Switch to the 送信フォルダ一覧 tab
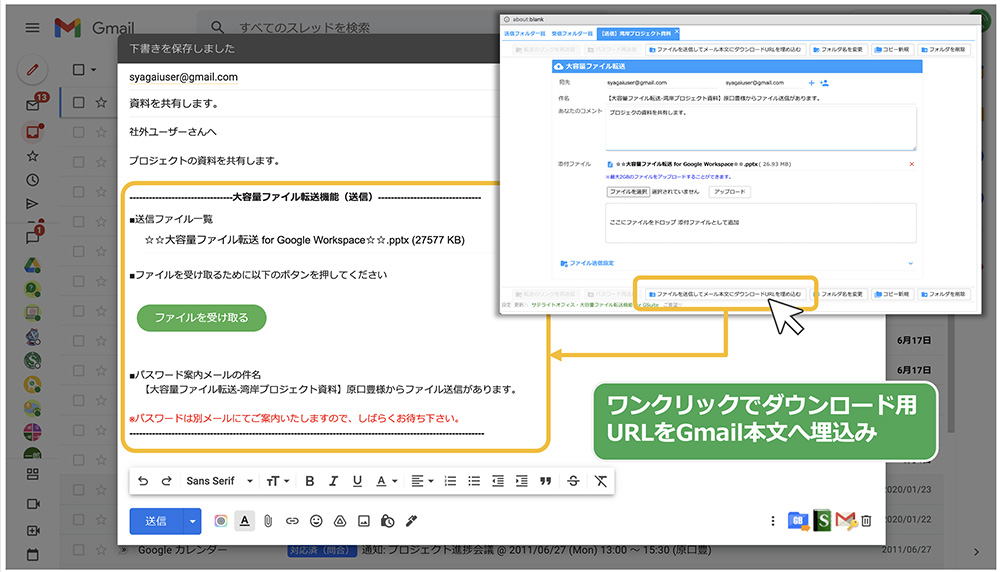The height and width of the screenshot is (572, 1000). click(525, 33)
